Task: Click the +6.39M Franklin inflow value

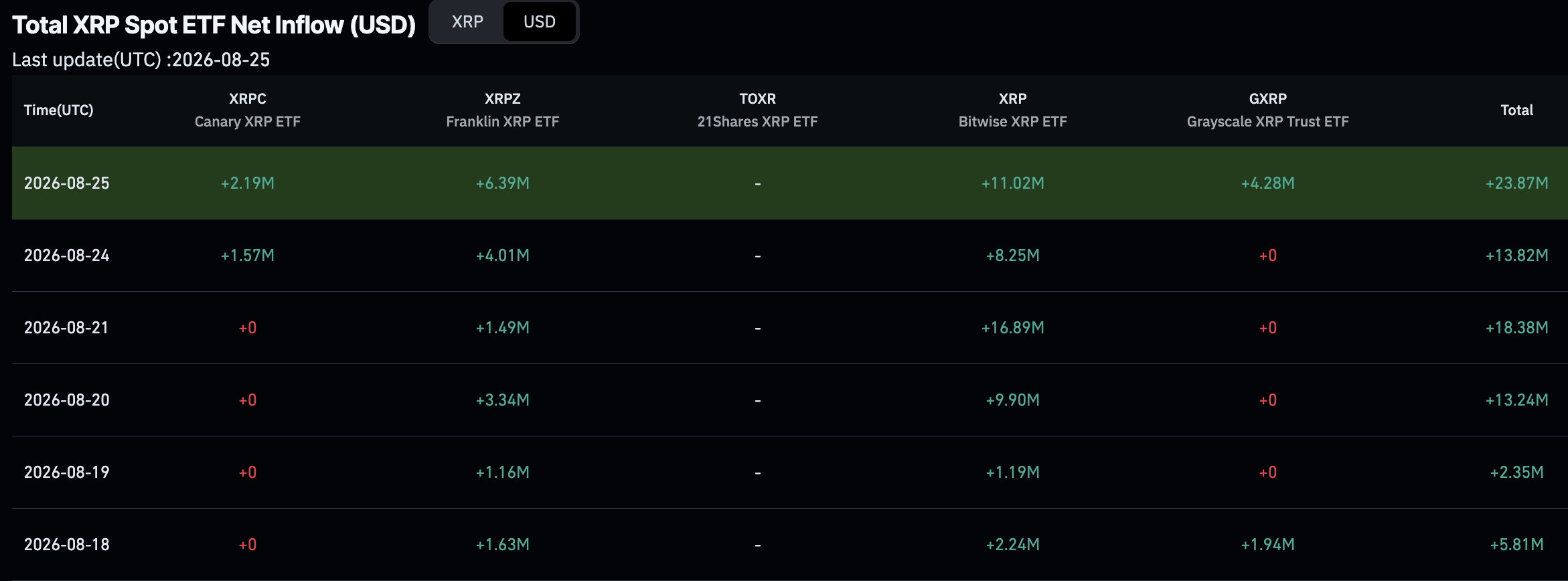Action: pyautogui.click(x=503, y=183)
